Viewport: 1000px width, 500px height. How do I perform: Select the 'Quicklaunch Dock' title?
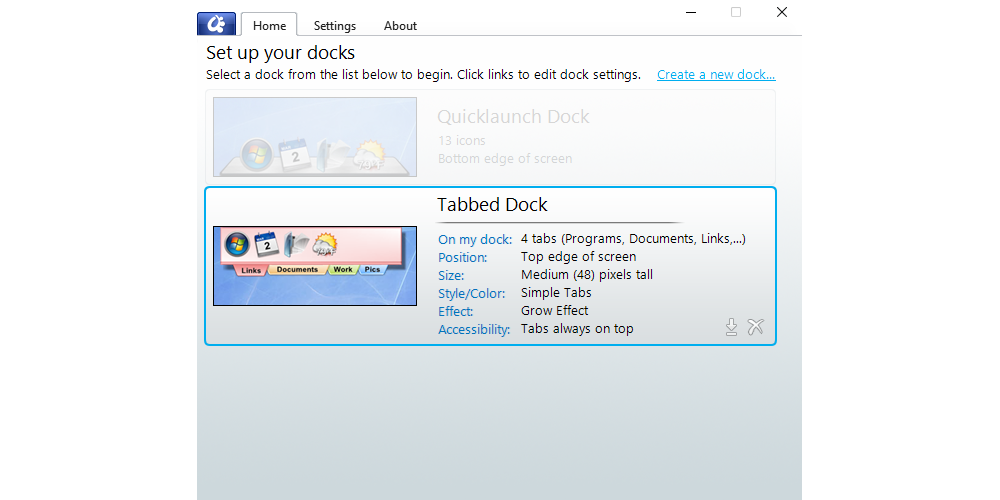pos(513,117)
